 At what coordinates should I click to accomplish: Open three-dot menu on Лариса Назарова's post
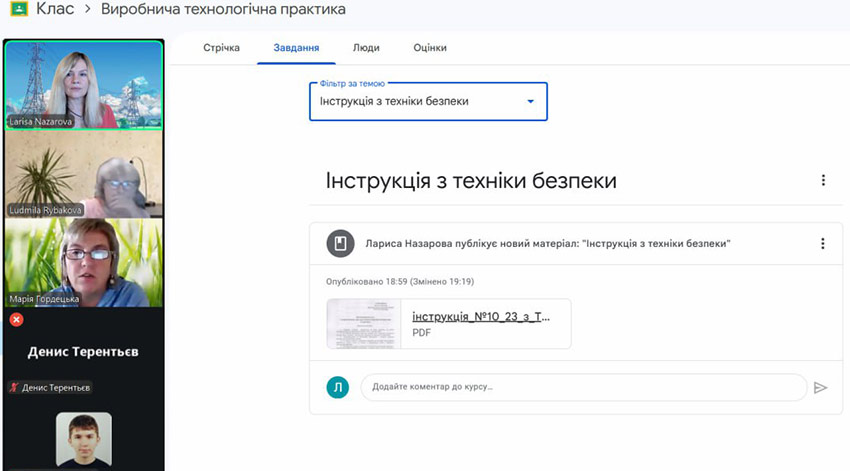(x=823, y=244)
